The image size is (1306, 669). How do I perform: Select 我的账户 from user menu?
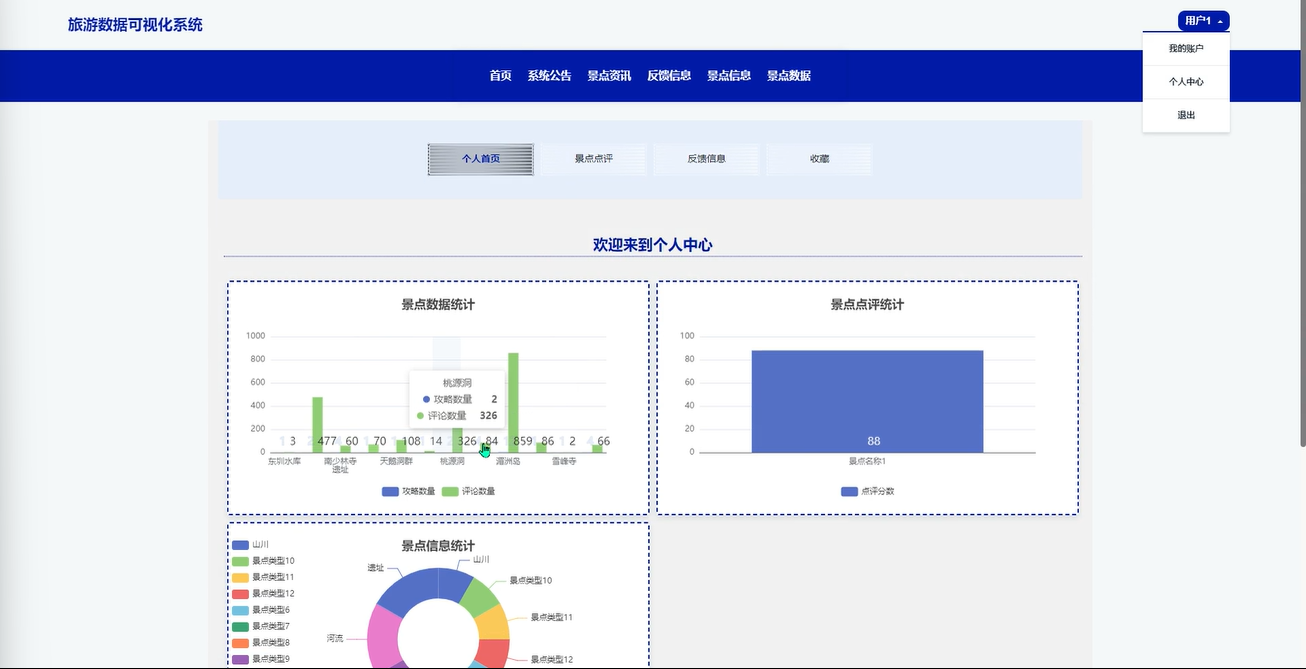(x=1186, y=48)
